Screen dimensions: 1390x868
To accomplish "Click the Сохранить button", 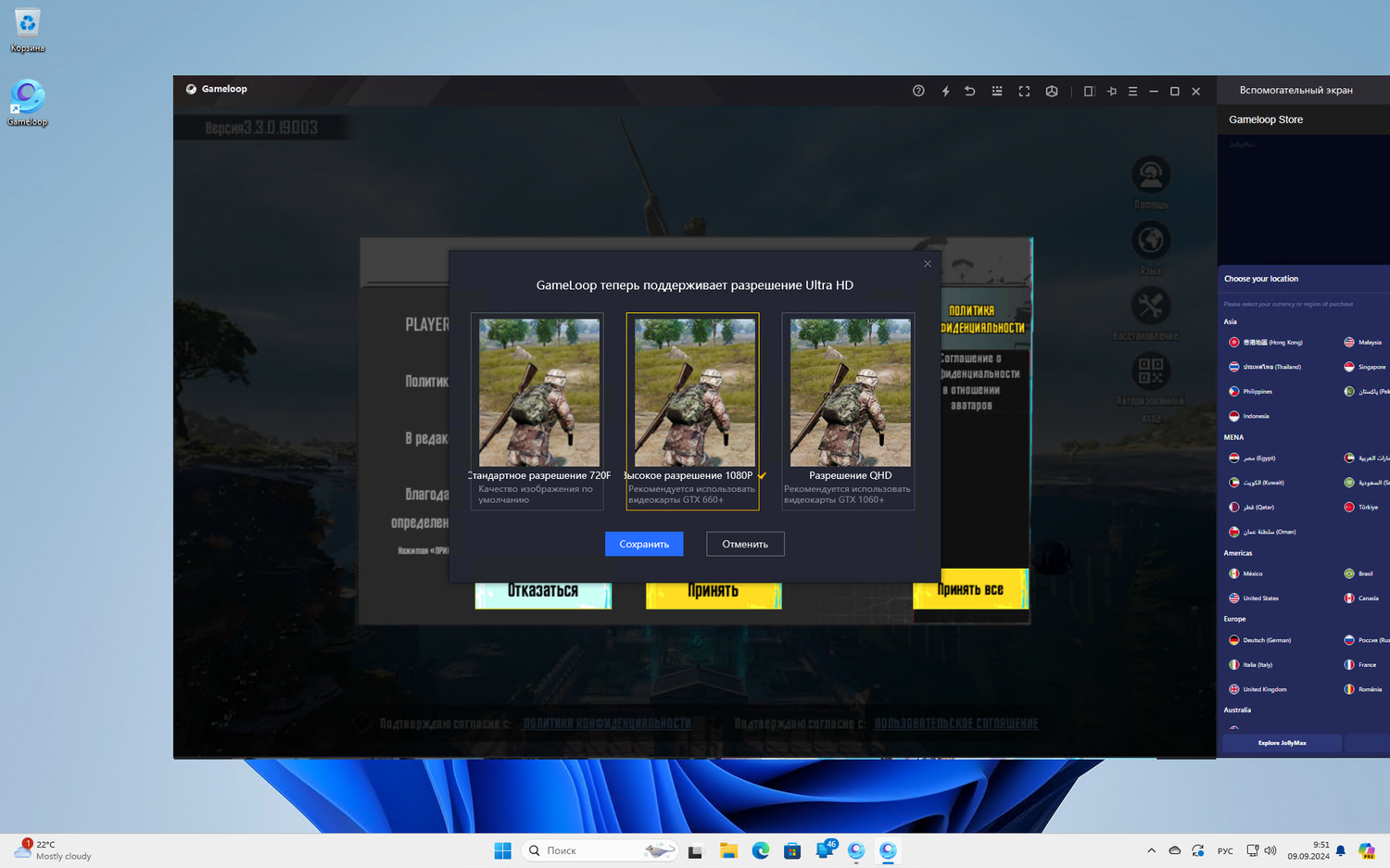I will (x=644, y=544).
